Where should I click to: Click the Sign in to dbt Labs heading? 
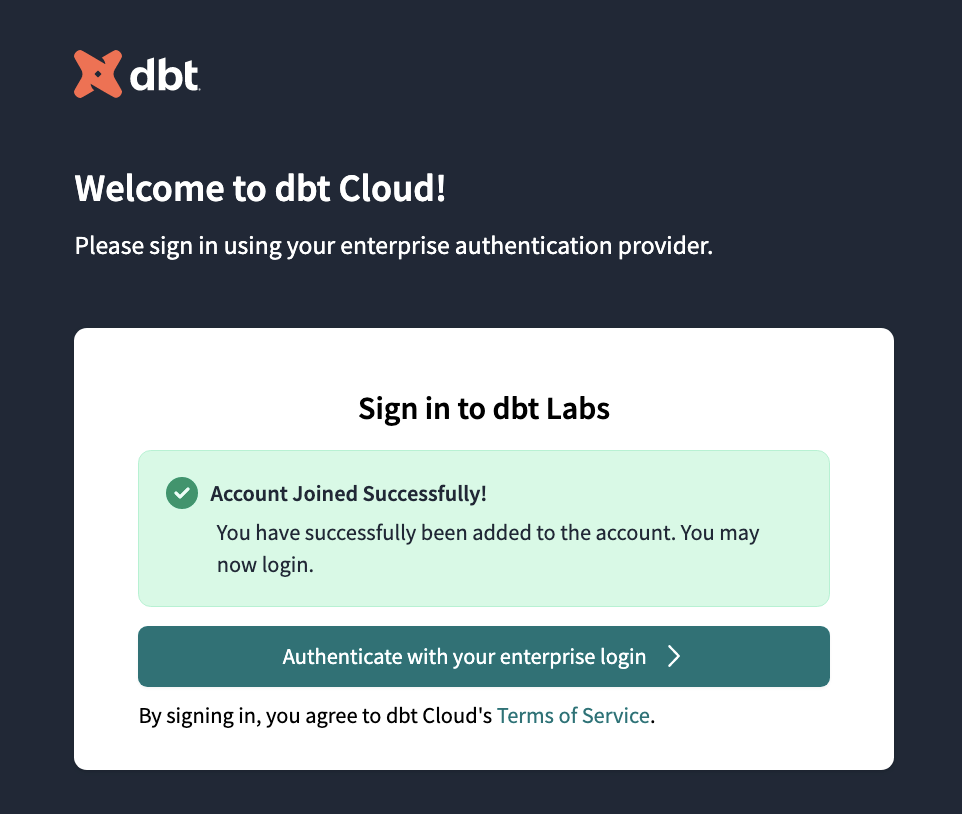click(483, 408)
